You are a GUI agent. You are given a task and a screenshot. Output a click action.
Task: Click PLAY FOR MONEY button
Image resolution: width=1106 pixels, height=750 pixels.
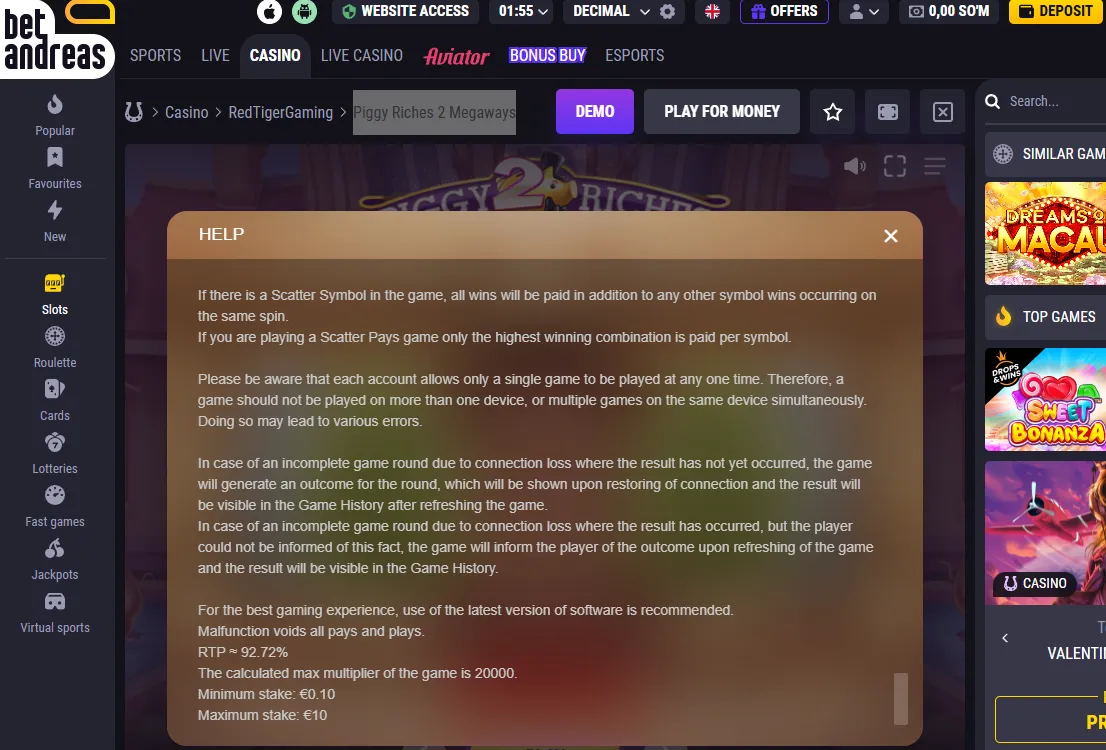click(722, 111)
